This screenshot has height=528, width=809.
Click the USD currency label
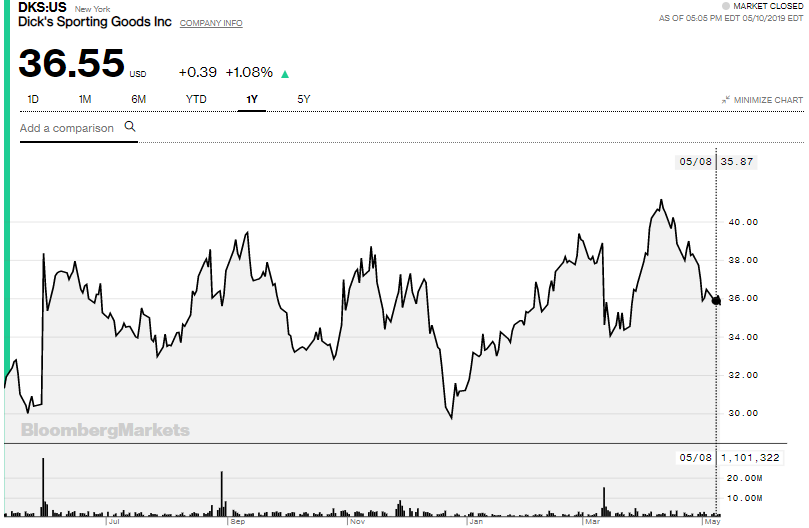pyautogui.click(x=138, y=74)
